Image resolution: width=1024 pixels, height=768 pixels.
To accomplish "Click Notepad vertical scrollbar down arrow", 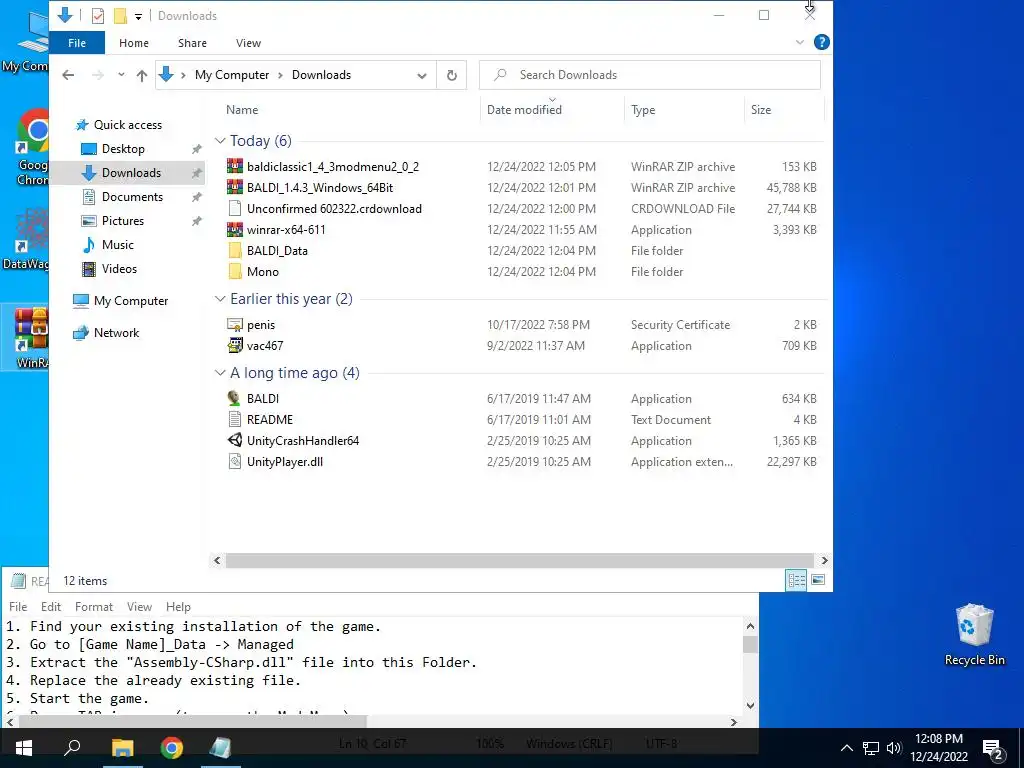I will click(x=750, y=705).
